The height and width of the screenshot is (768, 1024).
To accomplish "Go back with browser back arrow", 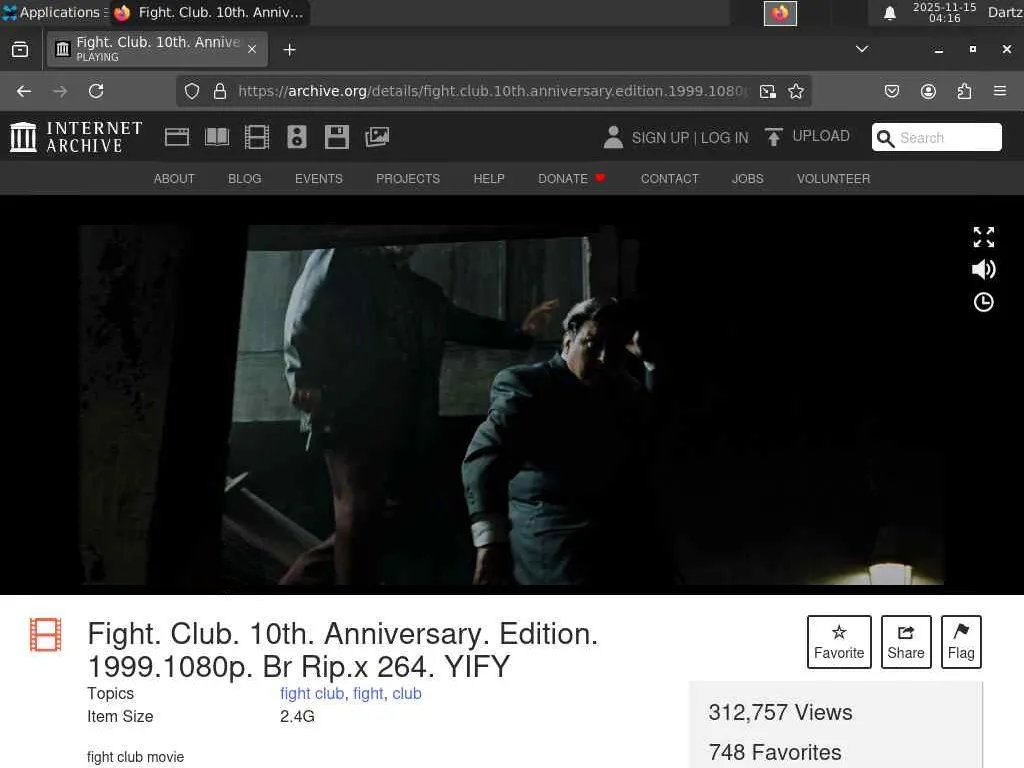I will [24, 91].
